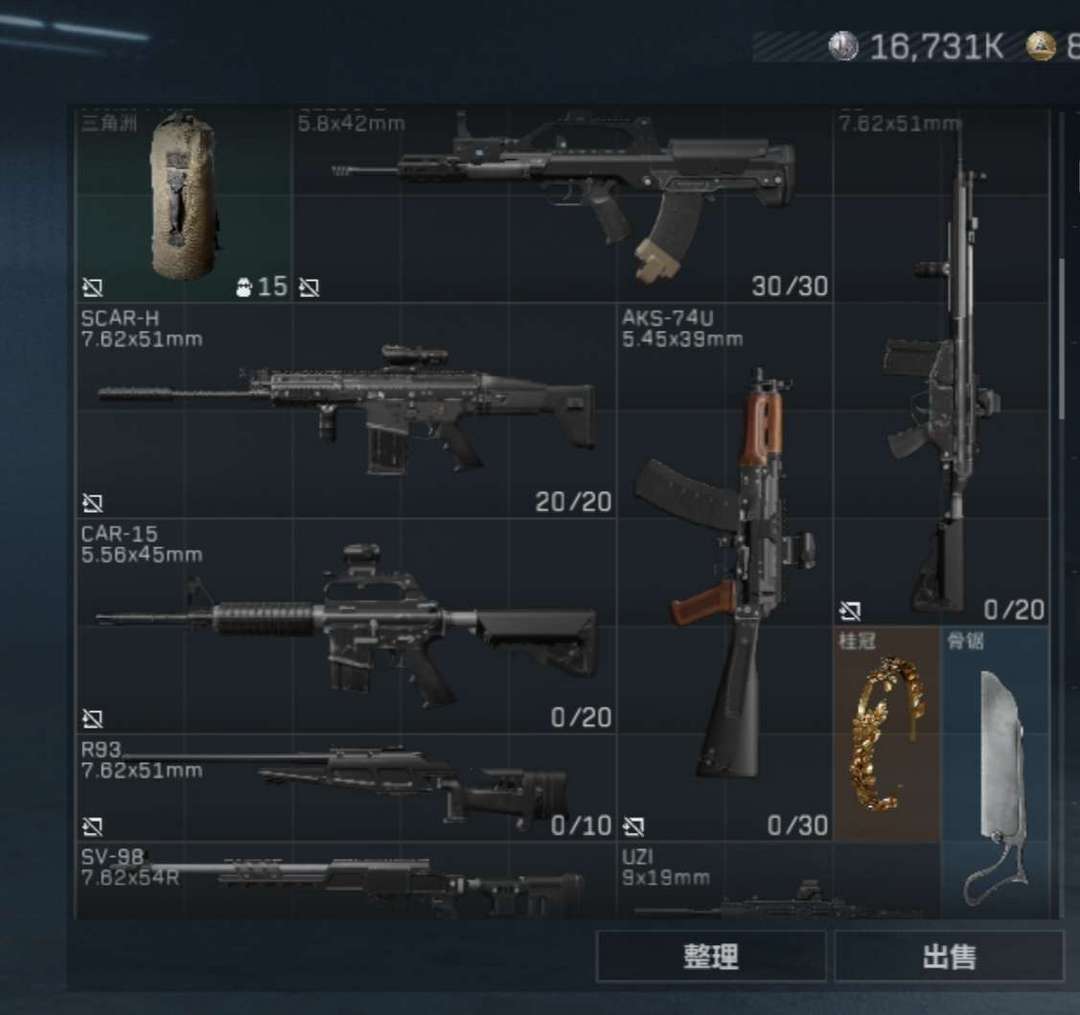Viewport: 1080px width, 1015px height.
Task: Click the CAR-15 rifle in inventory
Action: pyautogui.click(x=345, y=626)
